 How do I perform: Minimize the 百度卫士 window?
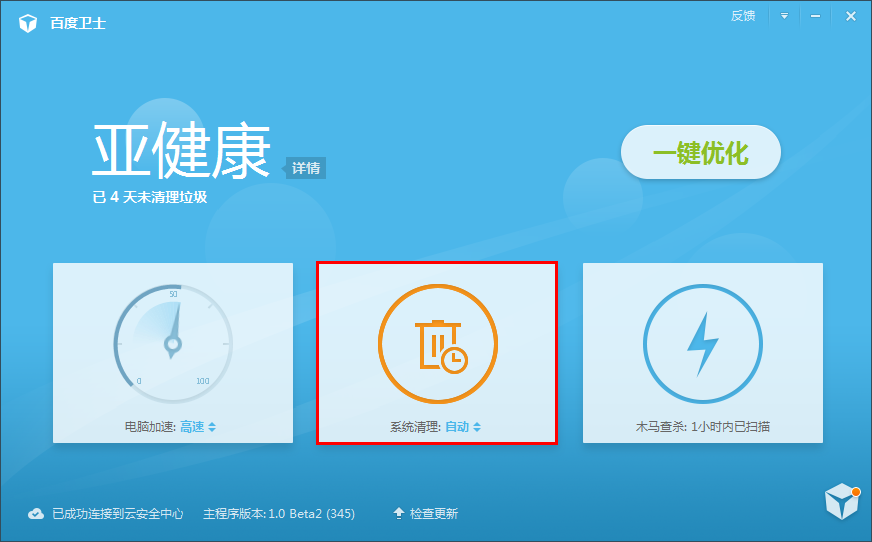(x=815, y=16)
